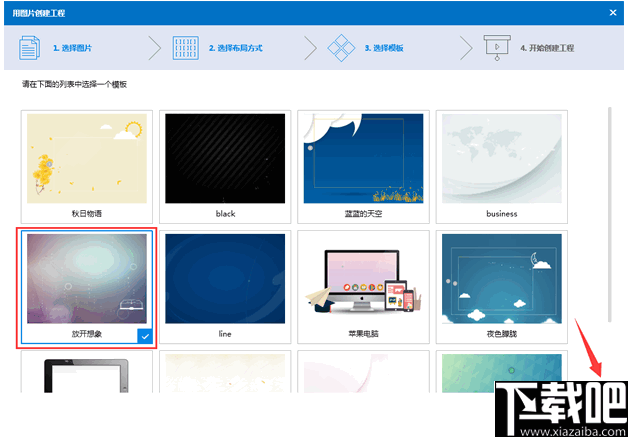Select the white-pink template in bottom row

[363, 373]
